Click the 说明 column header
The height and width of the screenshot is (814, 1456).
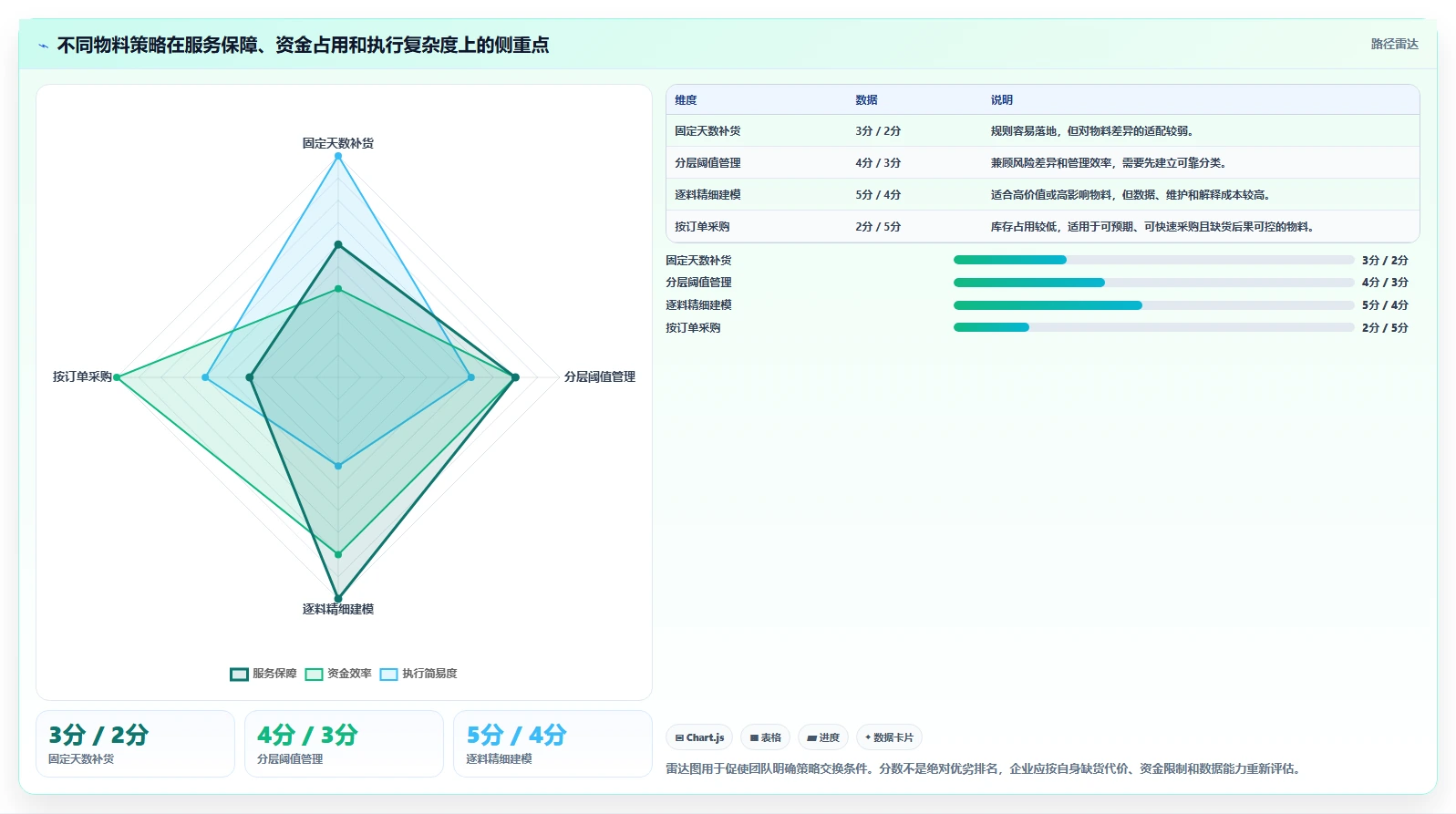1002,100
